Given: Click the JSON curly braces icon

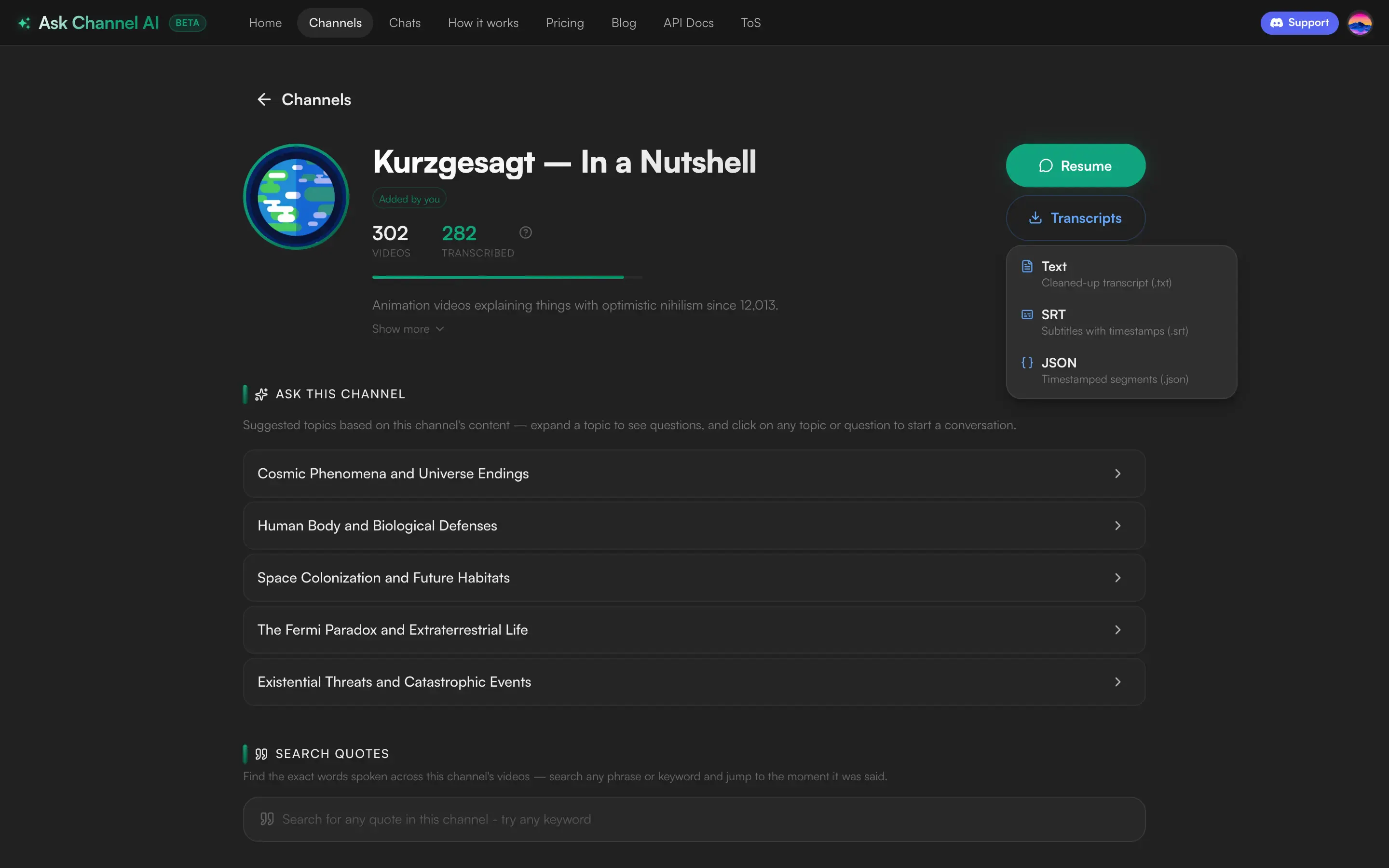Looking at the screenshot, I should tap(1027, 363).
